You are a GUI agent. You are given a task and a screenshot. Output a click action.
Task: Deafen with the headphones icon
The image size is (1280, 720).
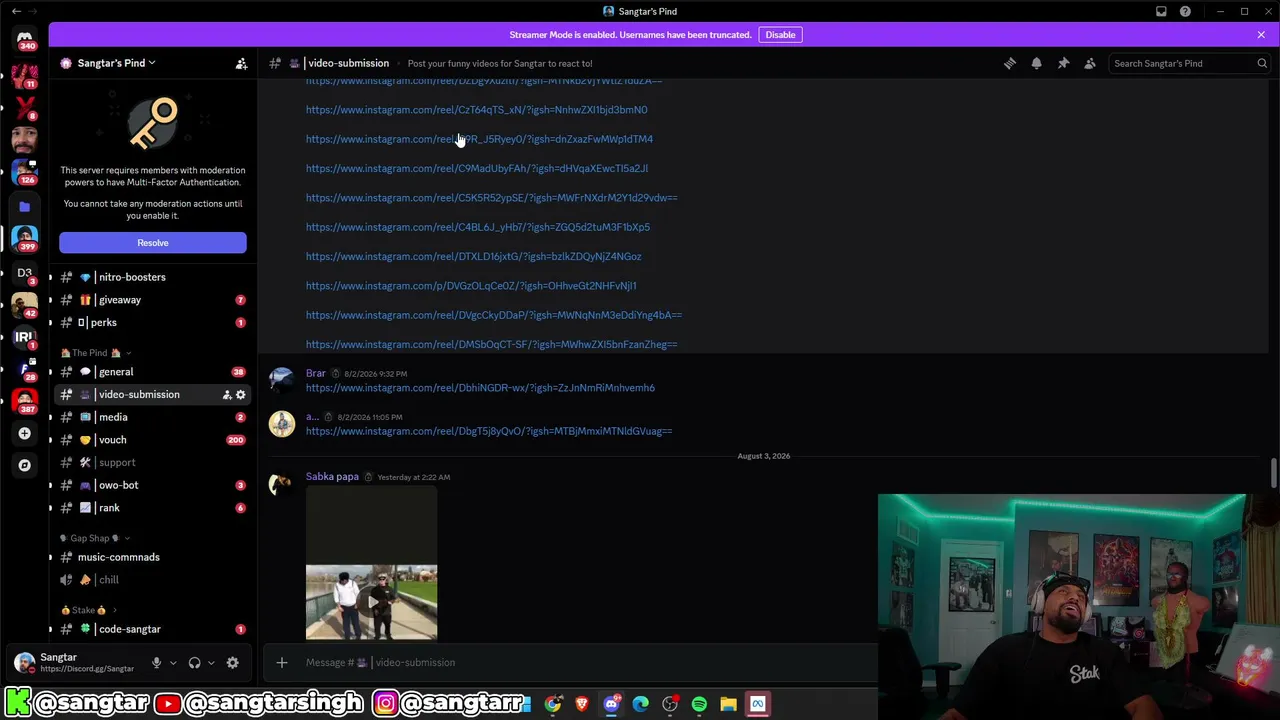click(194, 662)
